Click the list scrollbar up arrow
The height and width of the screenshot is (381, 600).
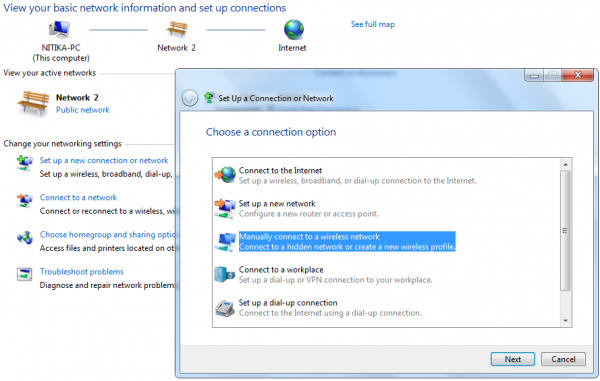pyautogui.click(x=566, y=164)
